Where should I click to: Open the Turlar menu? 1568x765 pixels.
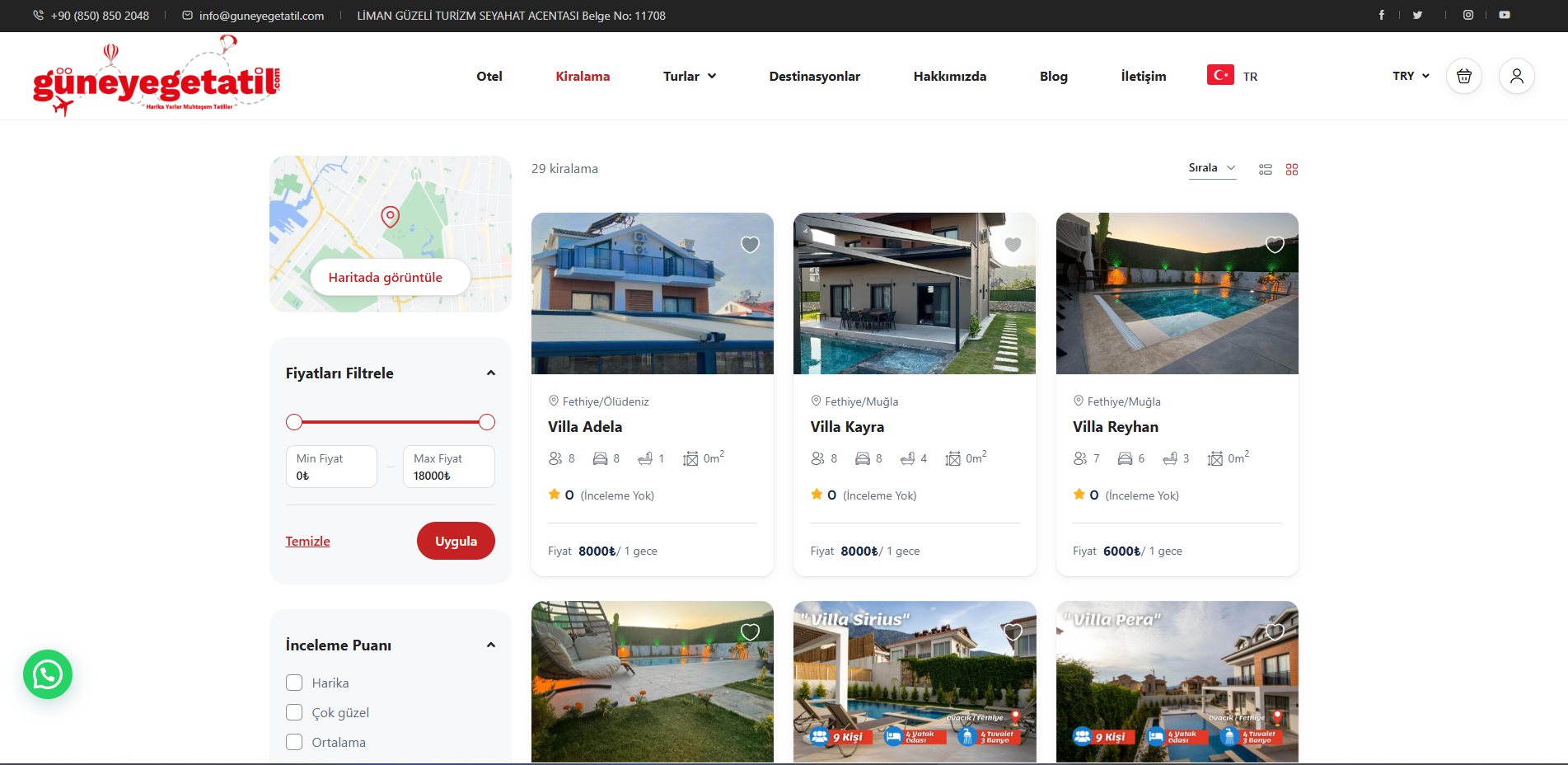click(689, 77)
